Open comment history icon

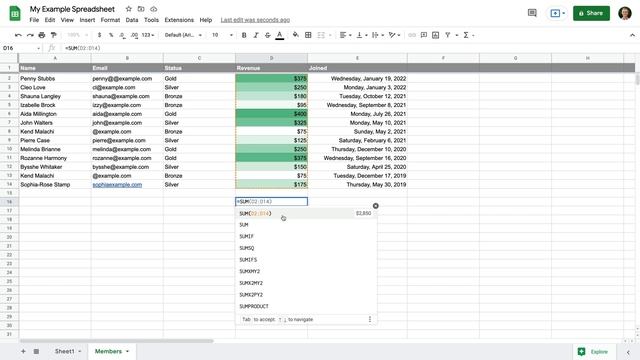point(532,13)
